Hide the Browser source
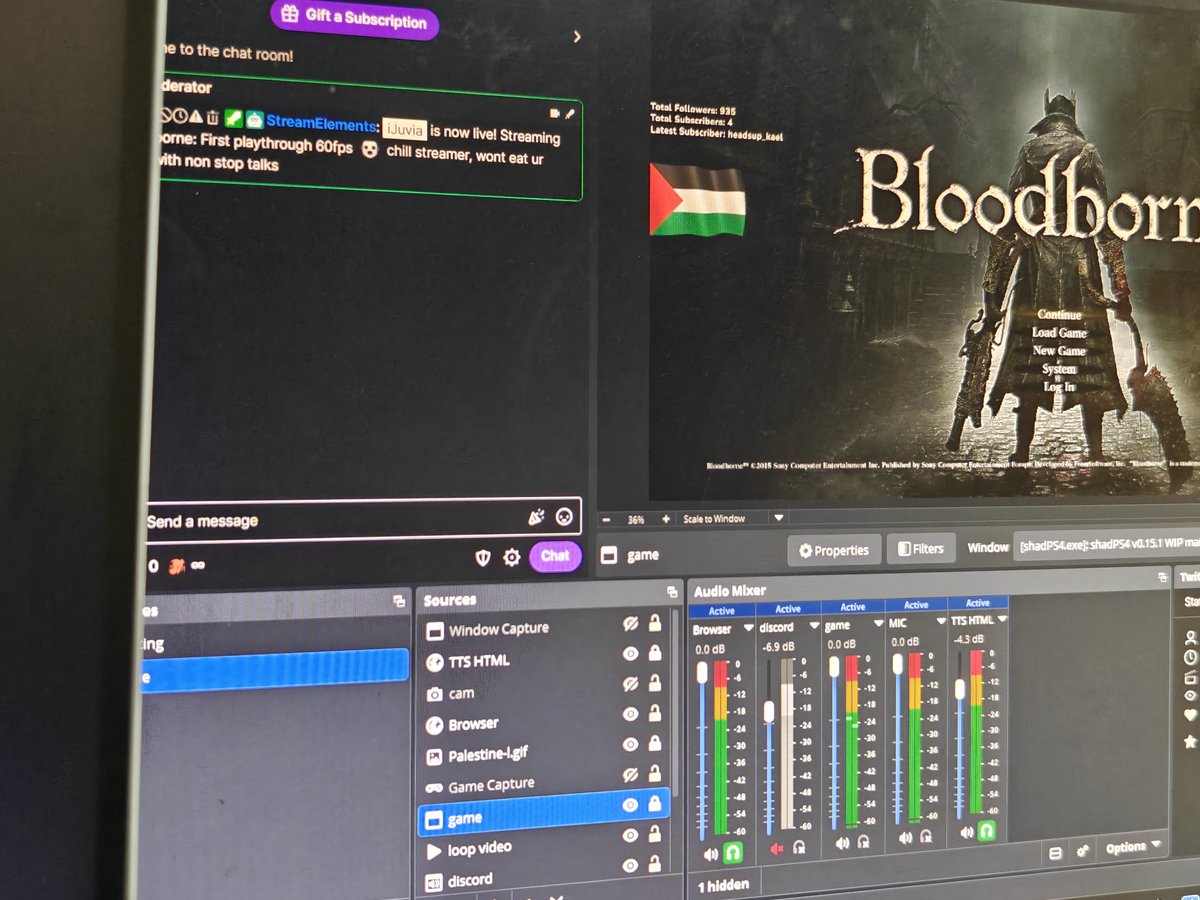 click(x=630, y=714)
